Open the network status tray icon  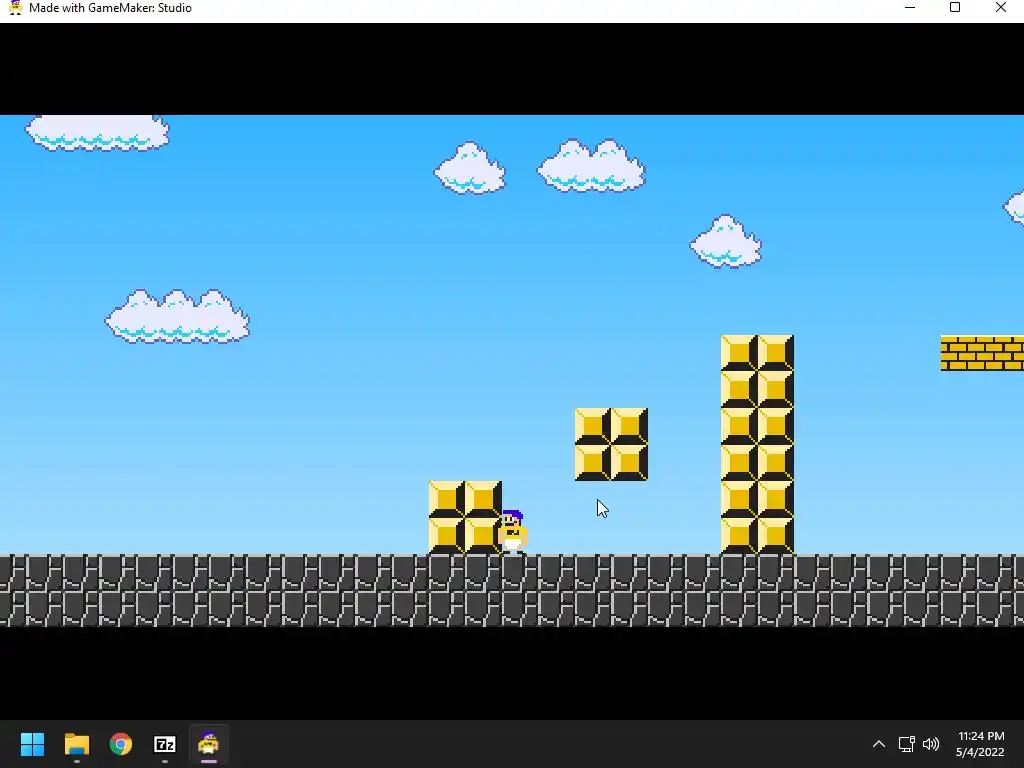pos(906,744)
